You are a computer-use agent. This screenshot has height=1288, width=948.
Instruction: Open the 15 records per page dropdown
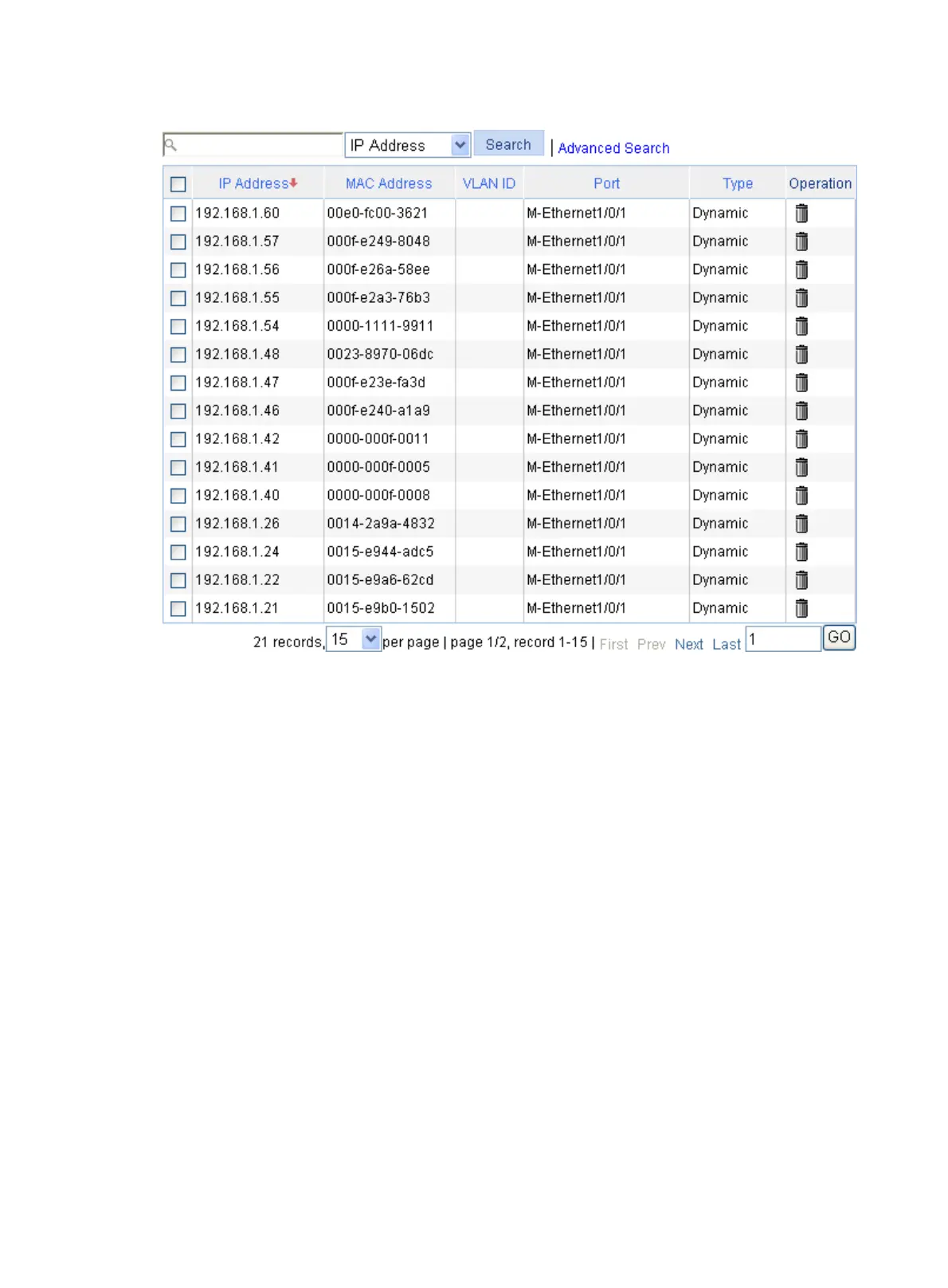(x=354, y=639)
